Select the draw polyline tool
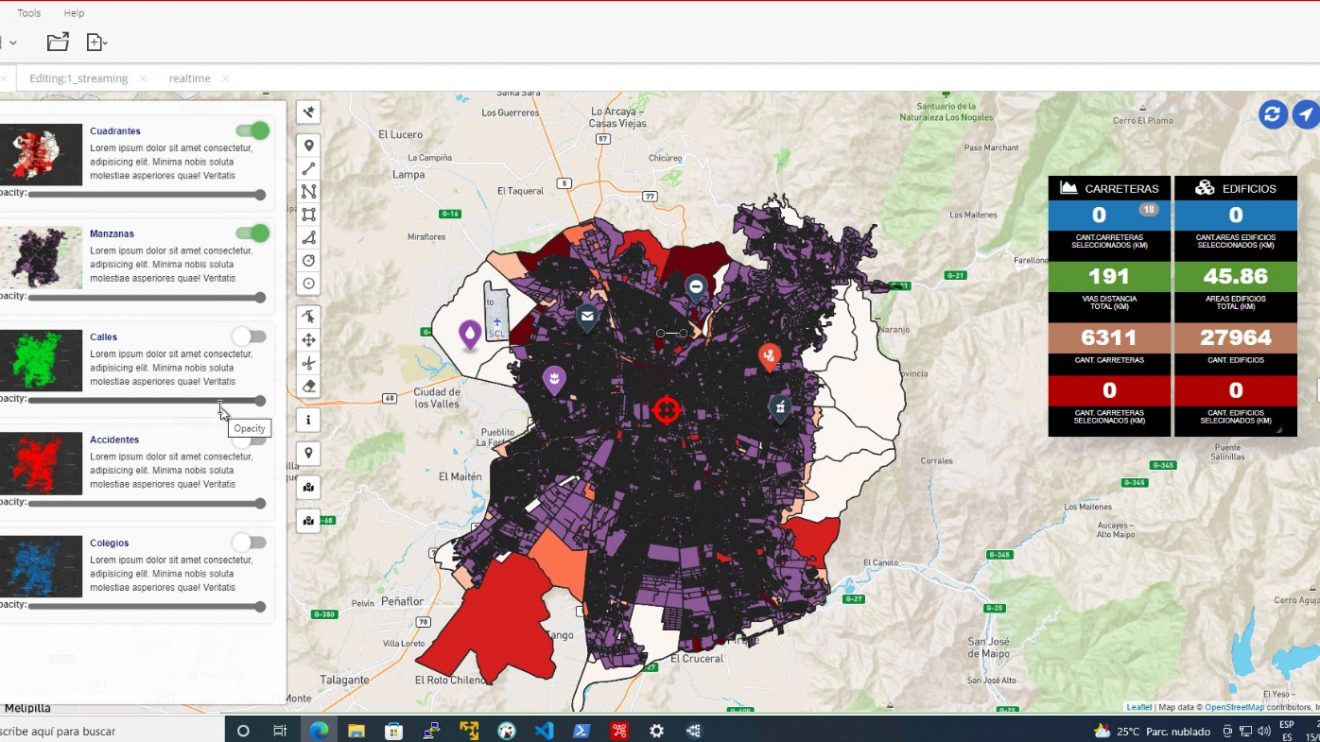The width and height of the screenshot is (1320, 742). [309, 192]
